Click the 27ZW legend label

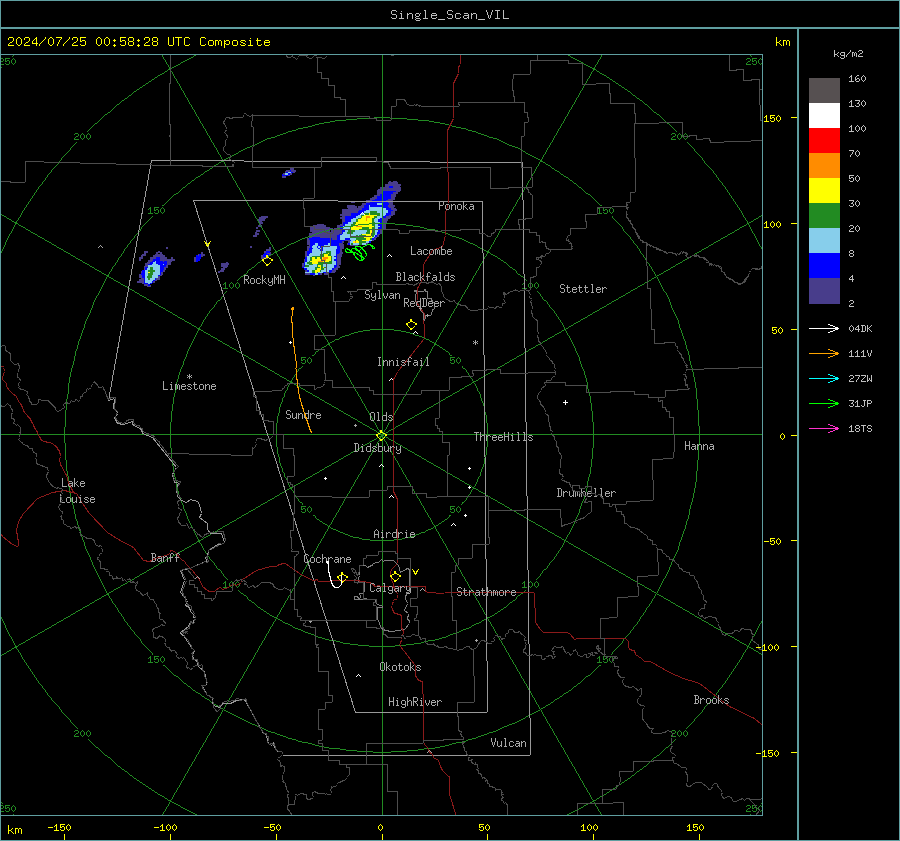point(860,378)
